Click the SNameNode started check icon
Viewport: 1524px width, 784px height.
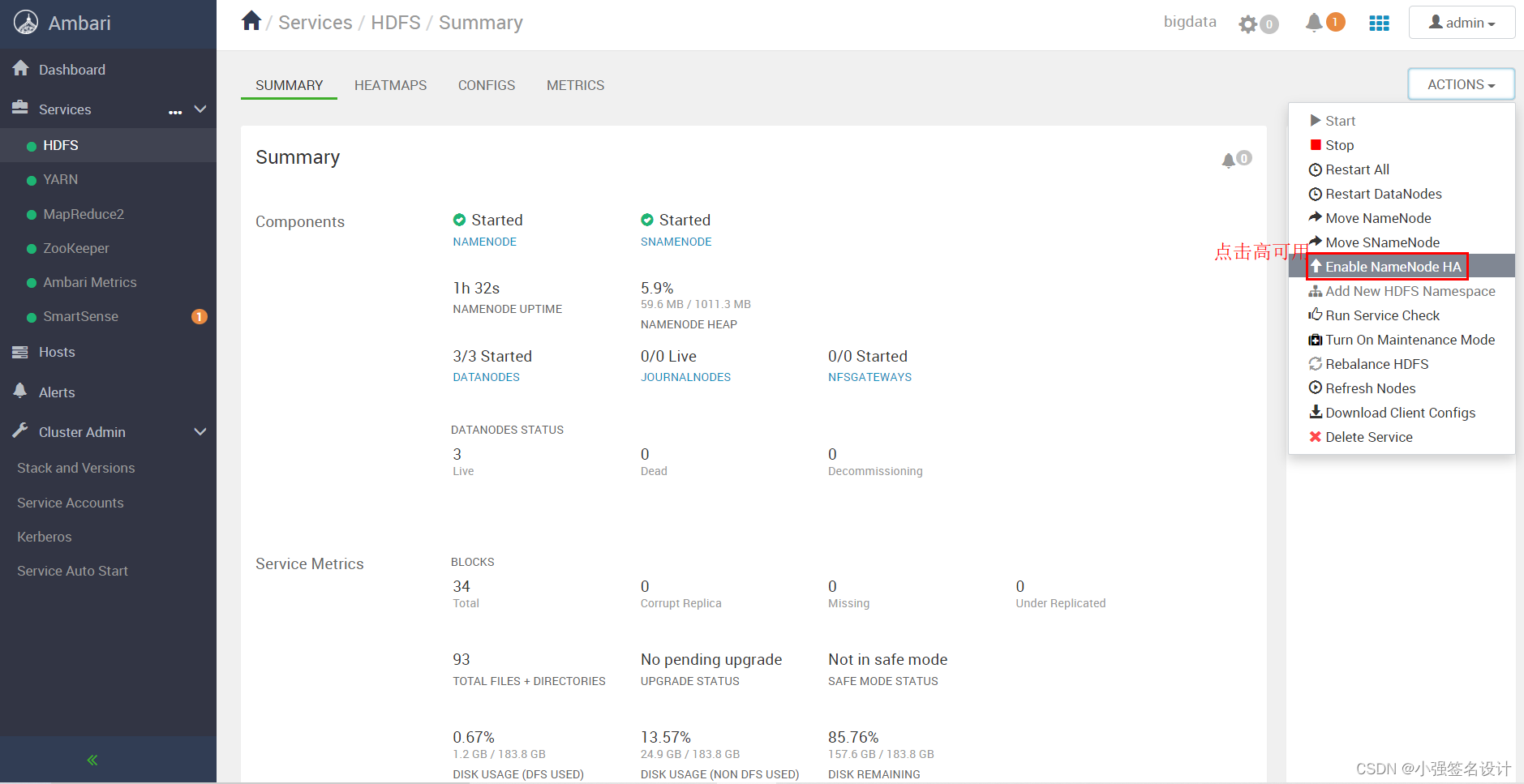[647, 220]
